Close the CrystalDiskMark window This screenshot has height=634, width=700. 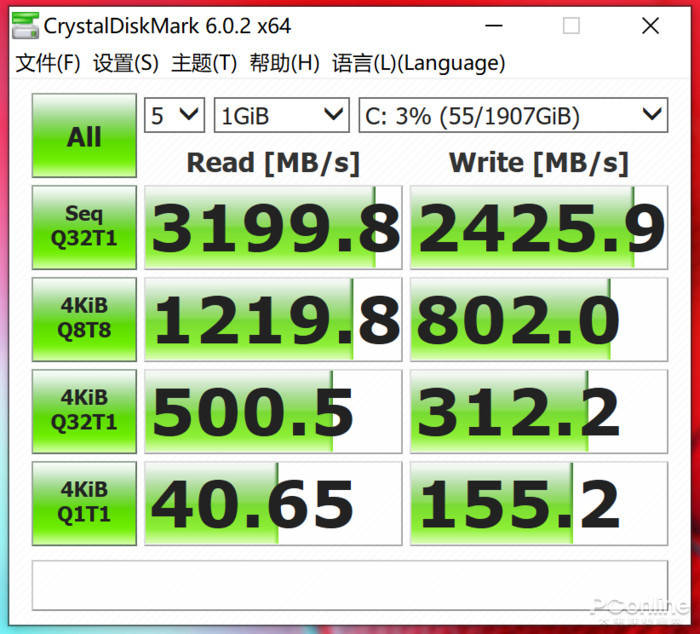[x=650, y=26]
